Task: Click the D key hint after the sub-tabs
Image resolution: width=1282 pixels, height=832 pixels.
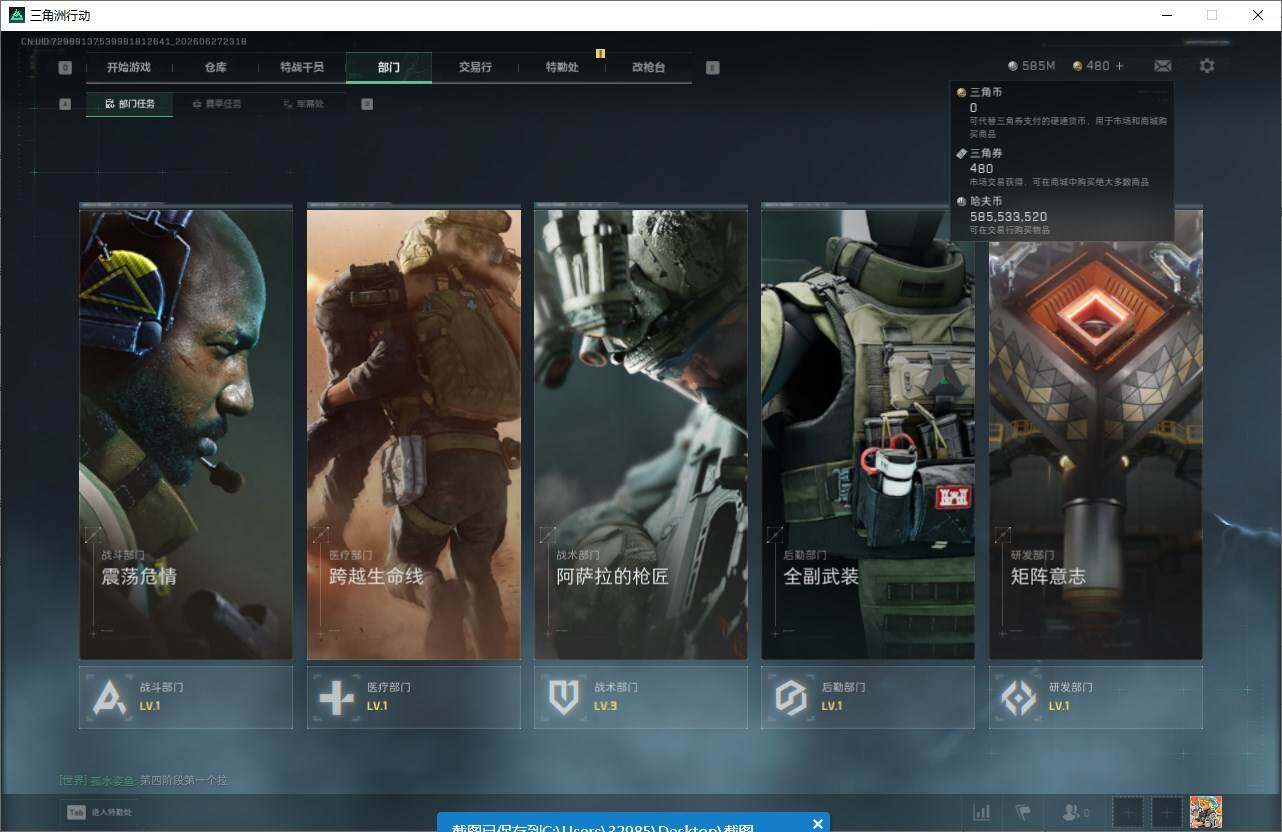Action: (x=367, y=104)
